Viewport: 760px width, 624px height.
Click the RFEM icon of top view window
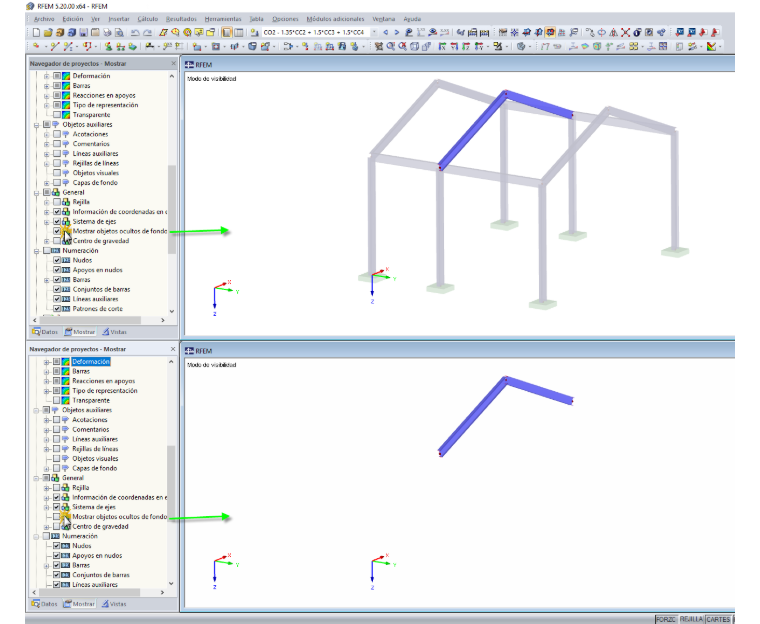[189, 64]
